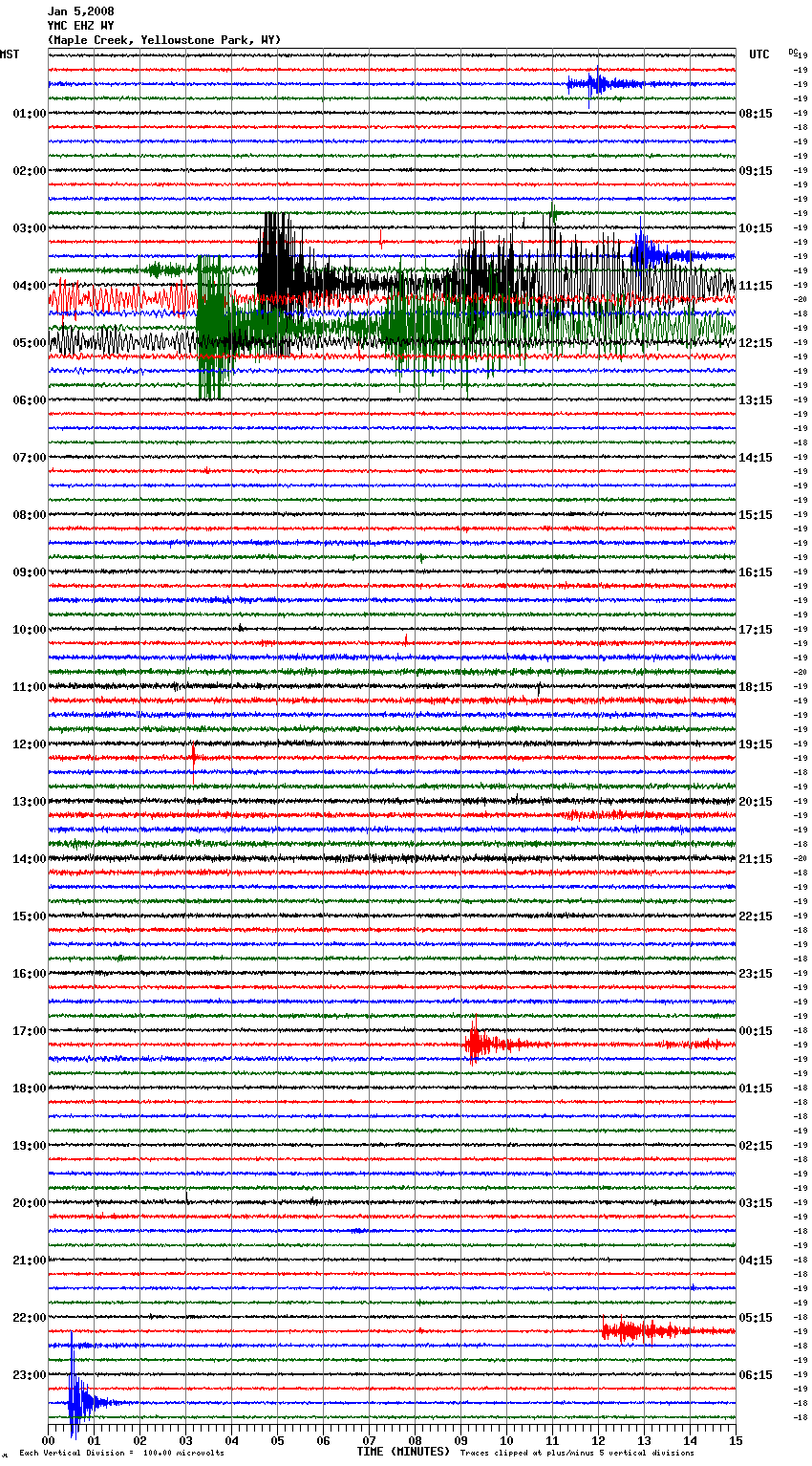
Task: Click minute 12 on the time axis
Action: click(599, 1441)
